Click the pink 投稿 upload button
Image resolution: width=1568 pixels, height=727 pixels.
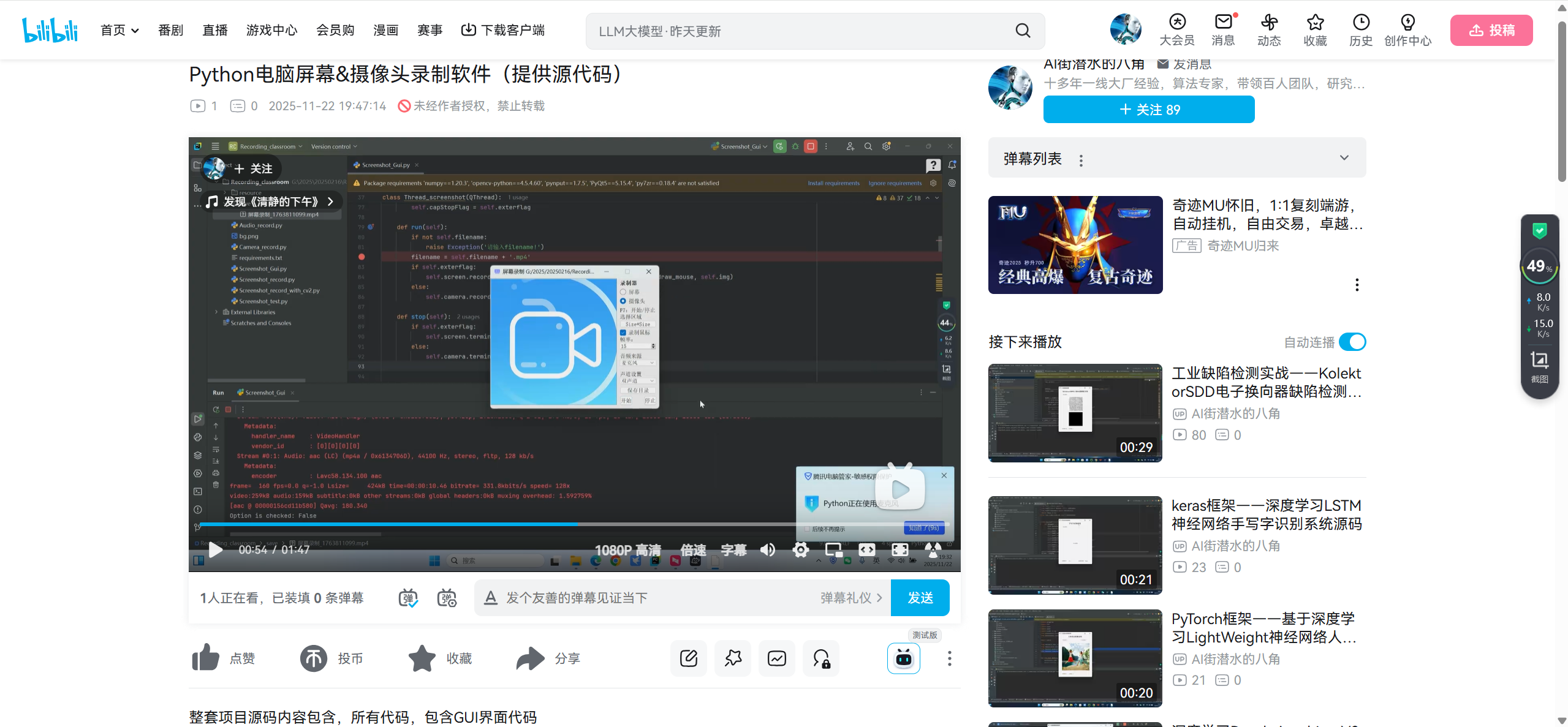point(1491,30)
